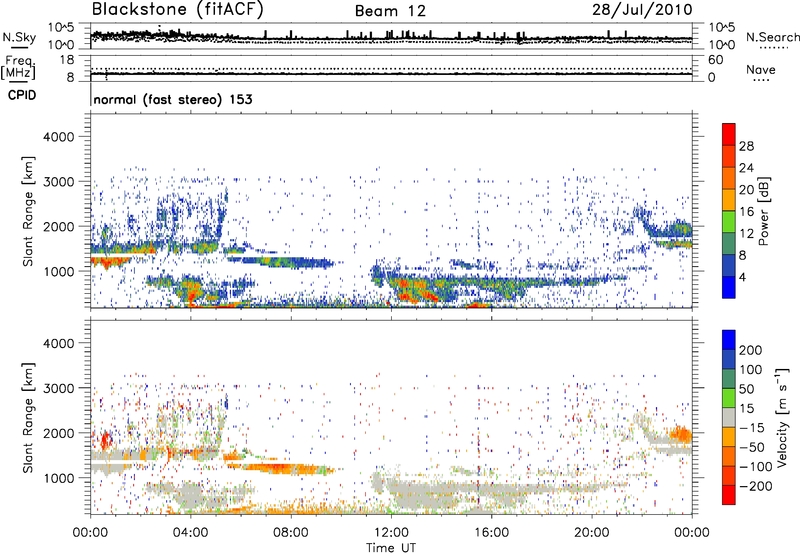
Task: Pick the red bottom segment of velocity colorbar
Action: 729,495
